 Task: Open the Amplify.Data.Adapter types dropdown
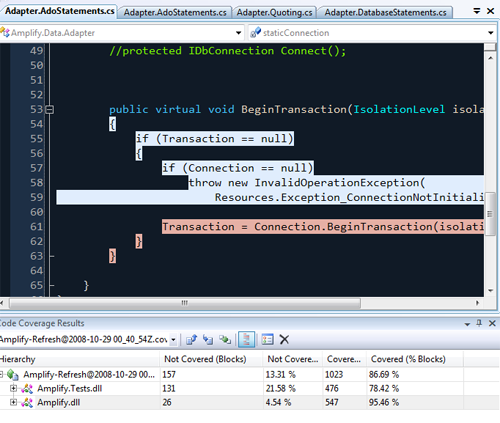pyautogui.click(x=238, y=33)
